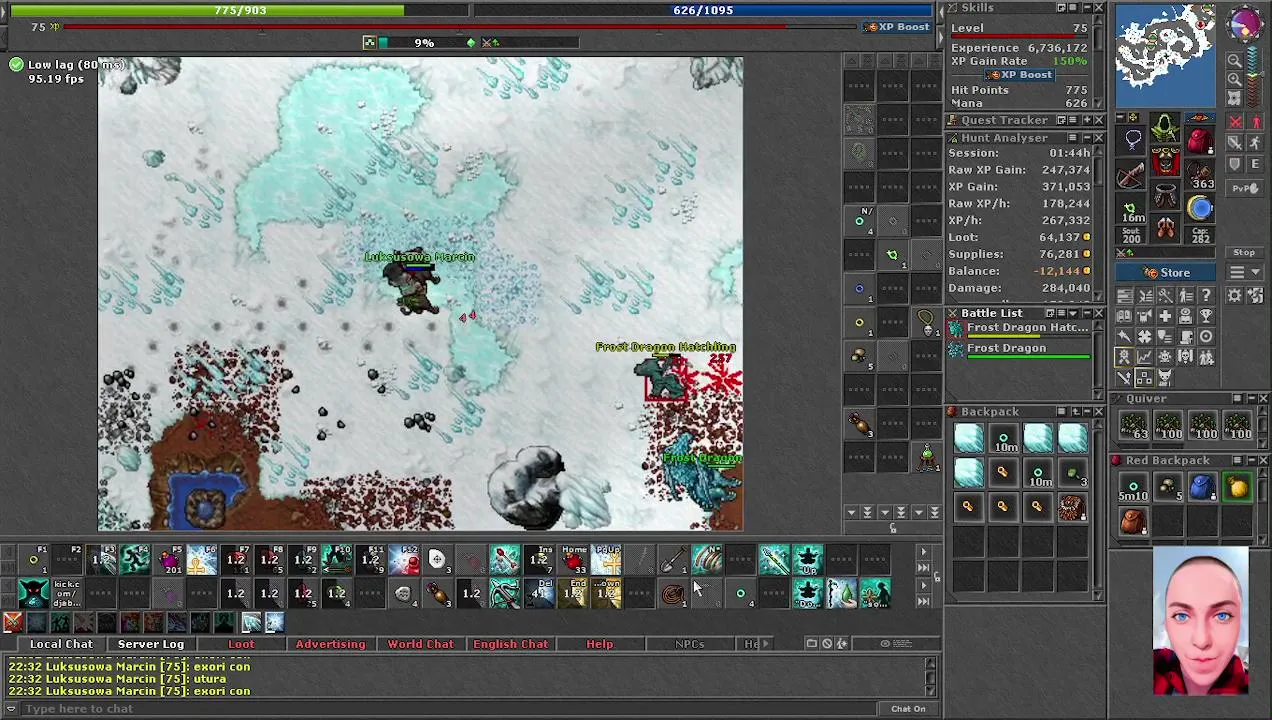Open the analytics graph icon
This screenshot has width=1272, height=720.
tap(1144, 356)
